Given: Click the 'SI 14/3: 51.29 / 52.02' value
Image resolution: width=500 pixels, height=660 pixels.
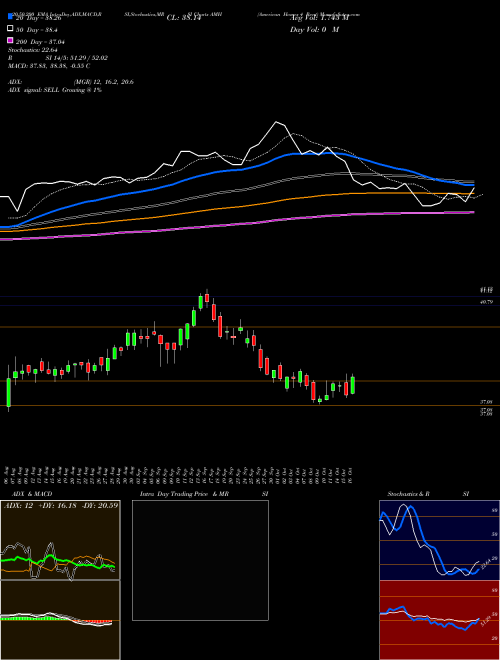Looking at the screenshot, I should point(77,58).
